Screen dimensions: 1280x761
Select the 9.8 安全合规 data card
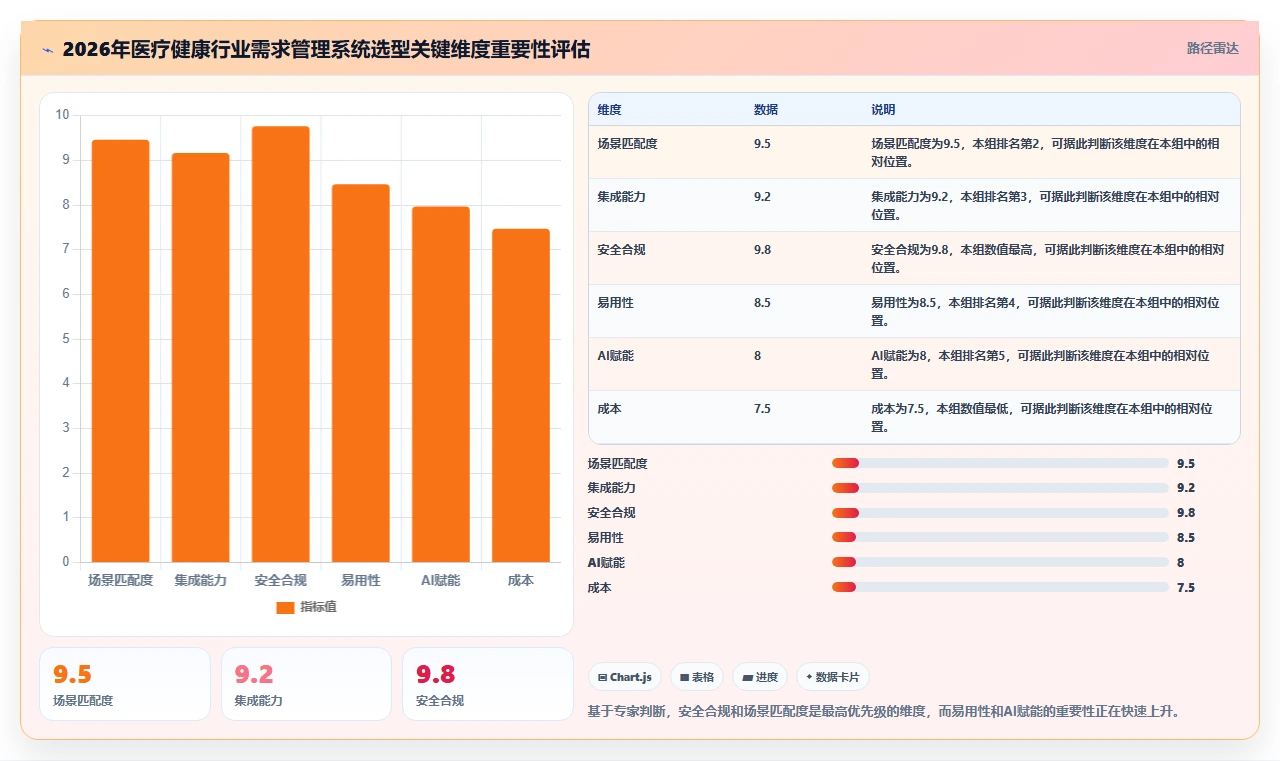(488, 684)
